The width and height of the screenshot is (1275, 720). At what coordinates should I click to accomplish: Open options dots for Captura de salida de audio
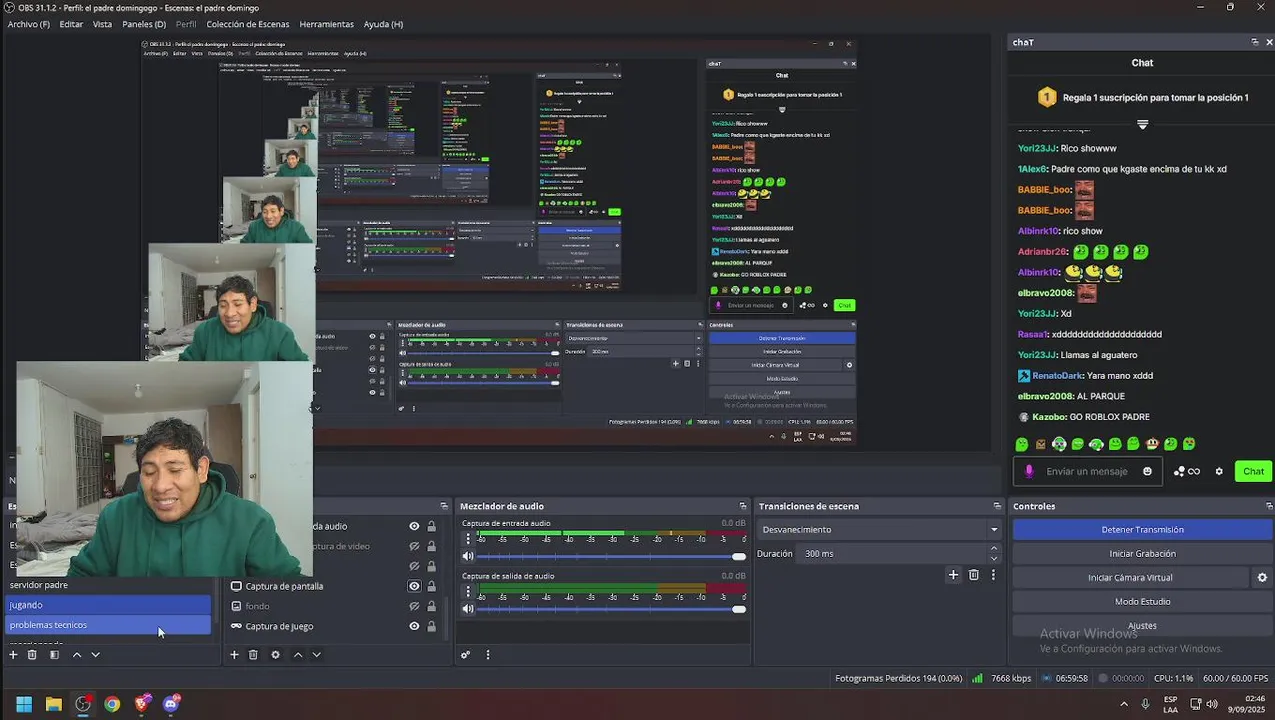(x=468, y=592)
